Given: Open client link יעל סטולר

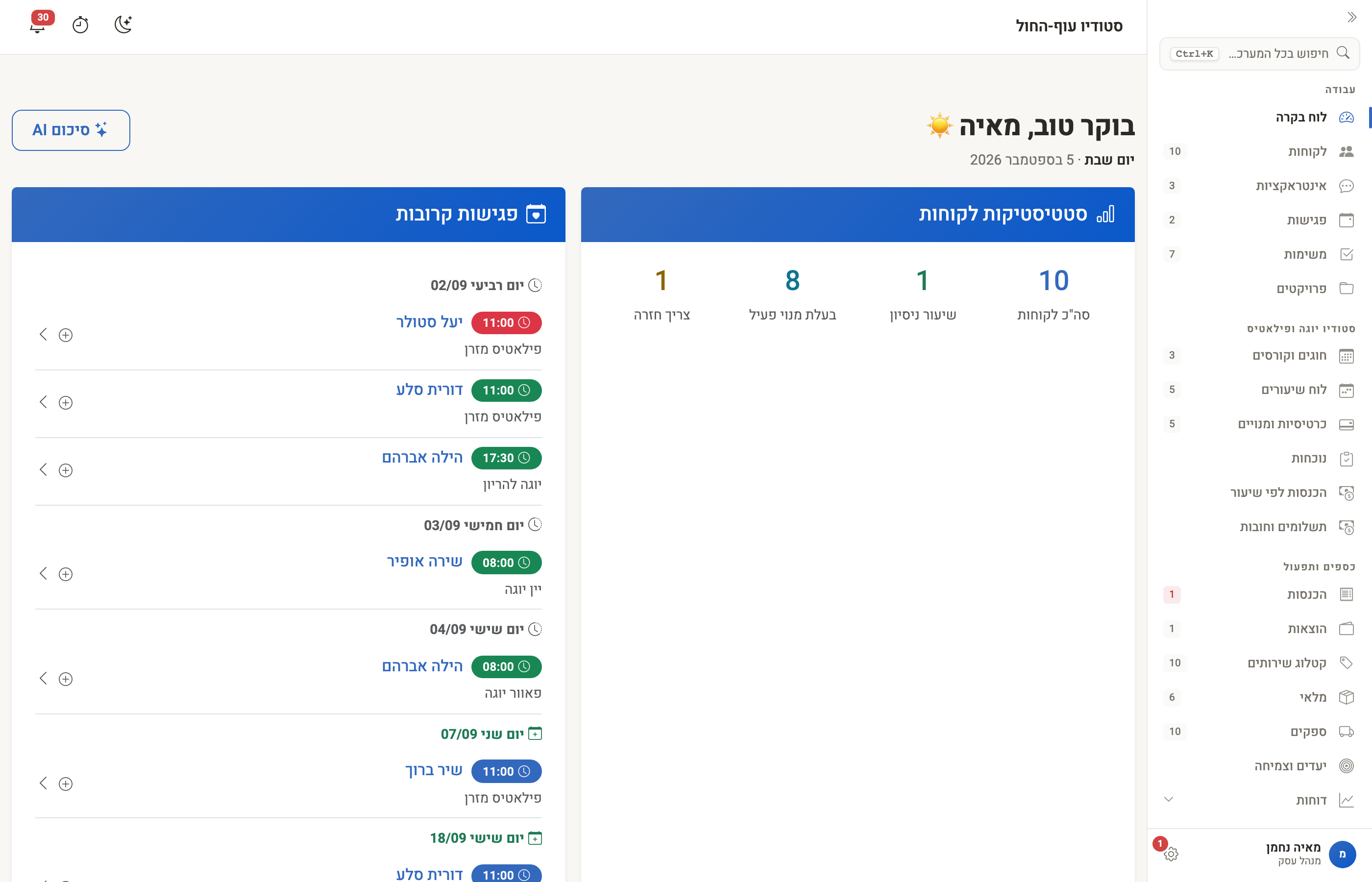Looking at the screenshot, I should (429, 322).
